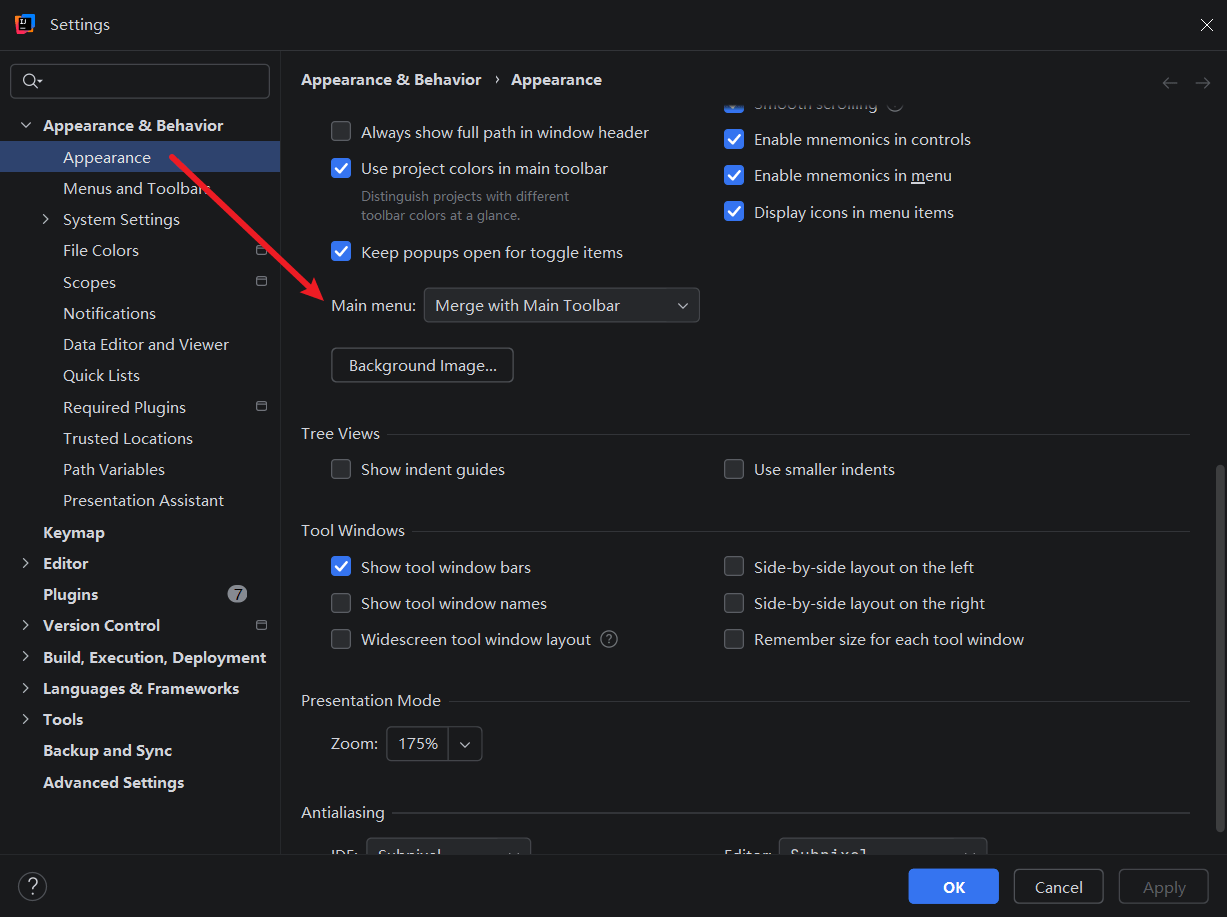Click the project-level icon next to Required Plugins
This screenshot has height=917, width=1227.
(x=261, y=407)
